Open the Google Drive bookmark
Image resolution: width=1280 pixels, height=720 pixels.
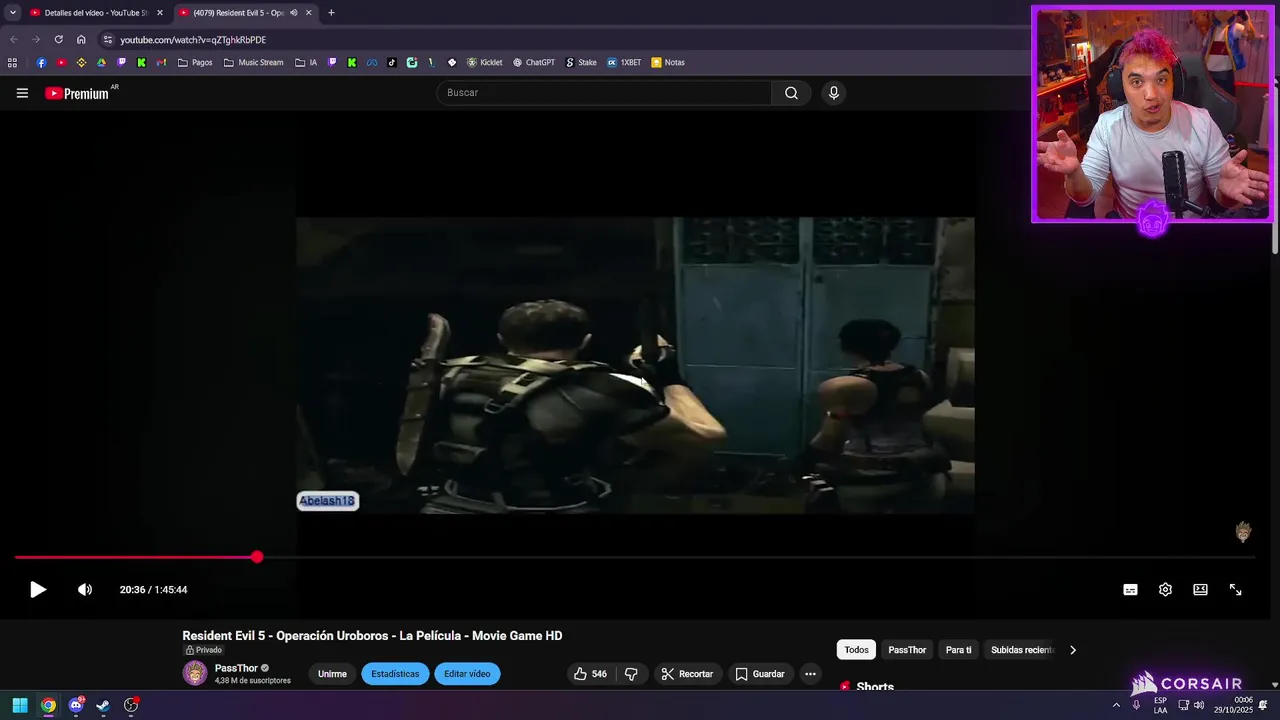coord(101,62)
